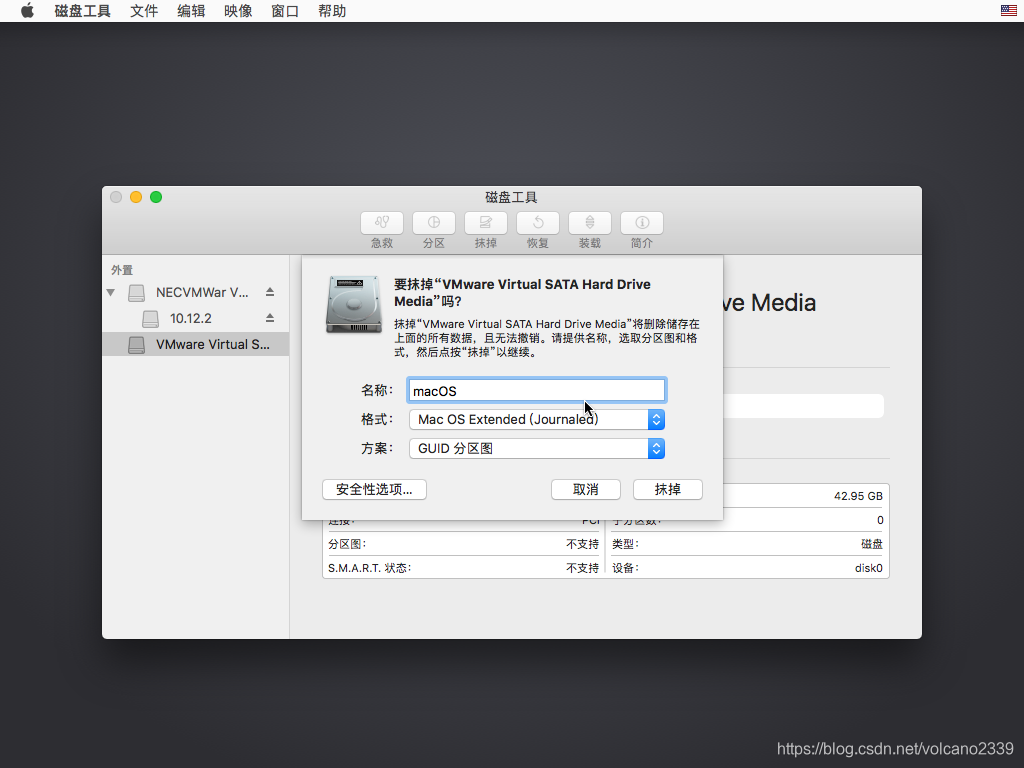Click the Mount (装载) toolbar icon
The image size is (1024, 768).
(590, 223)
